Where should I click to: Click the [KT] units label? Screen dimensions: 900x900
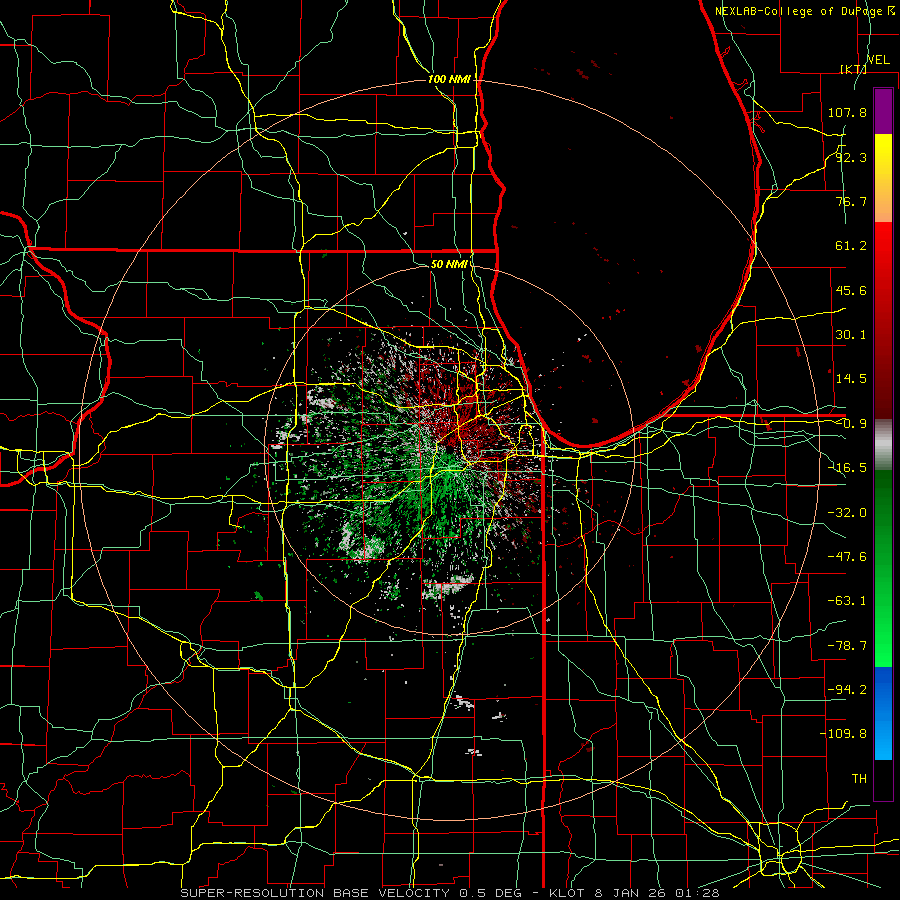853,69
